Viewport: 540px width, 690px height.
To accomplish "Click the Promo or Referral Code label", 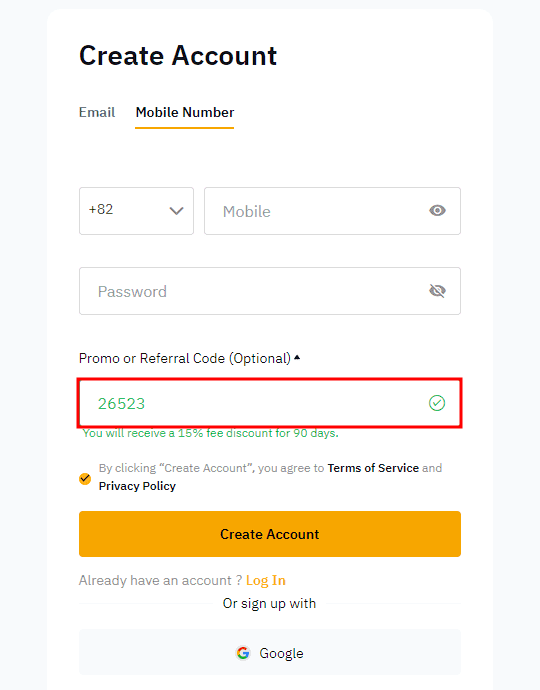I will 185,358.
